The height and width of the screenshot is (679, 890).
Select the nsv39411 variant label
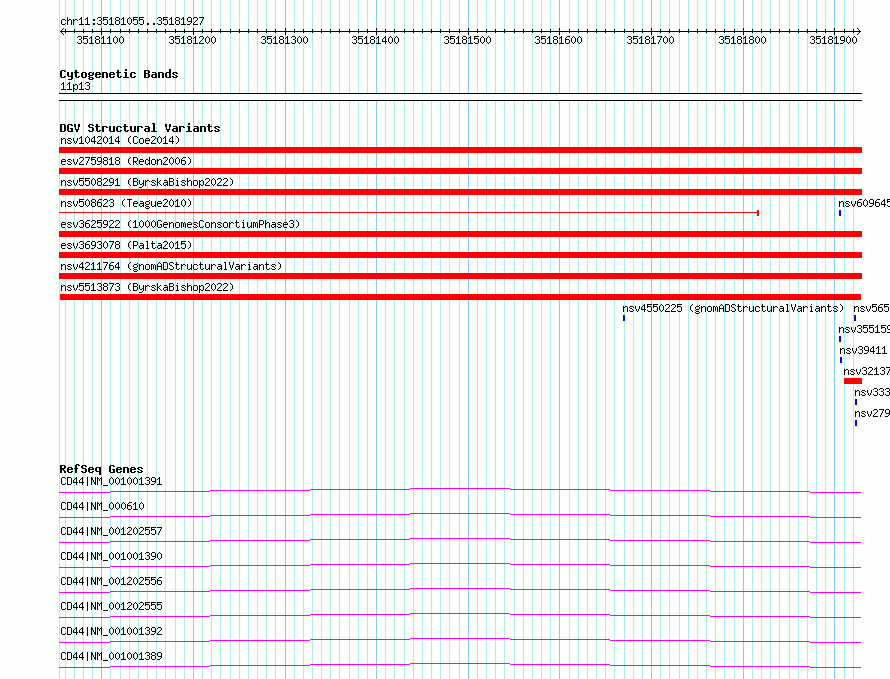click(x=863, y=350)
